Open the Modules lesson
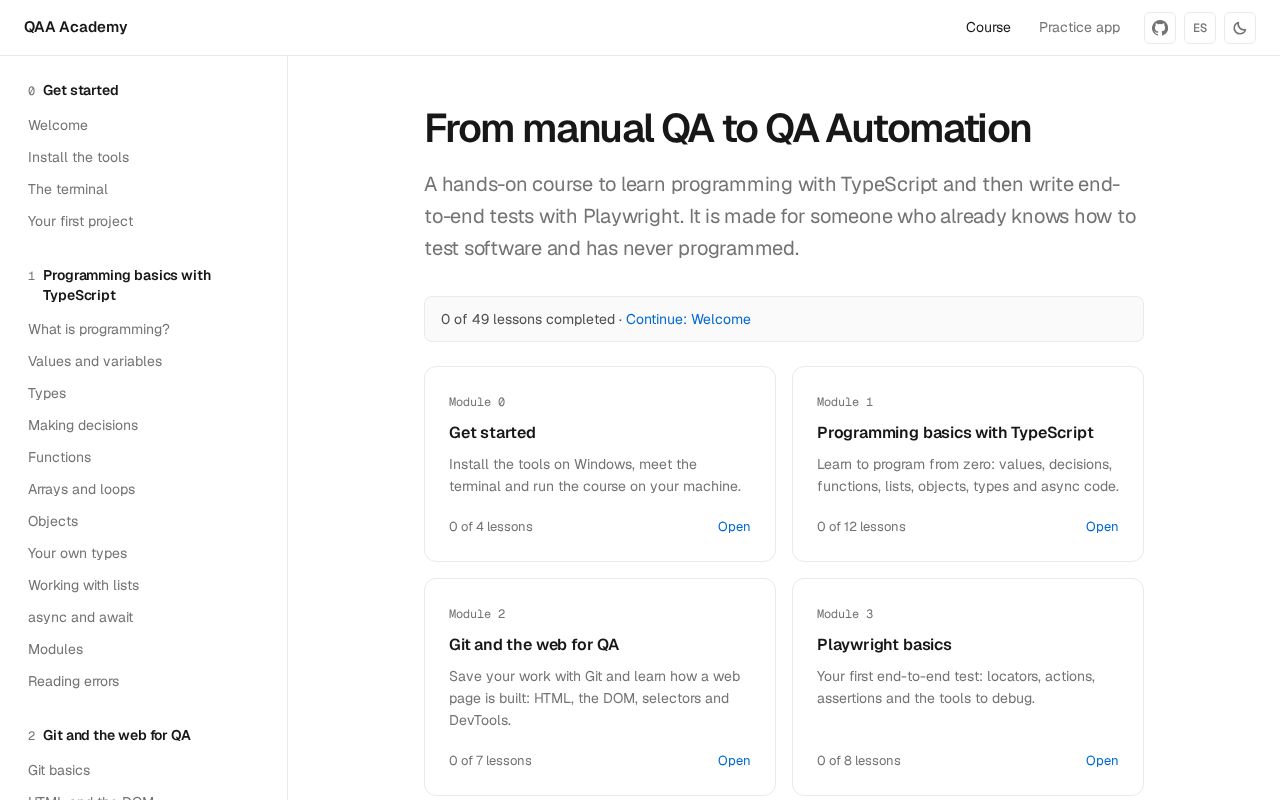The width and height of the screenshot is (1280, 800). (x=55, y=649)
